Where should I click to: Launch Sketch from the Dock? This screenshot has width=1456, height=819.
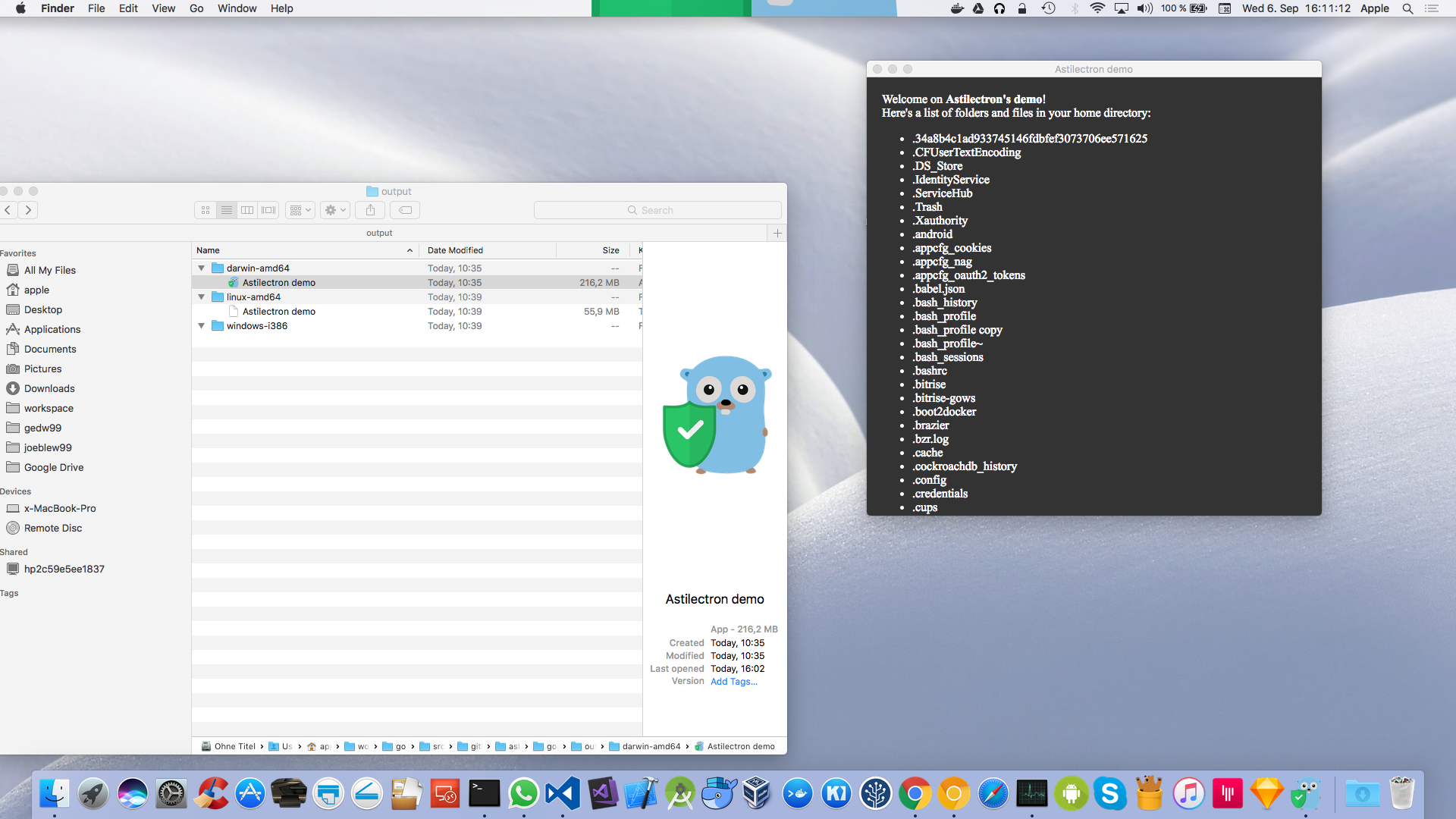1266,793
